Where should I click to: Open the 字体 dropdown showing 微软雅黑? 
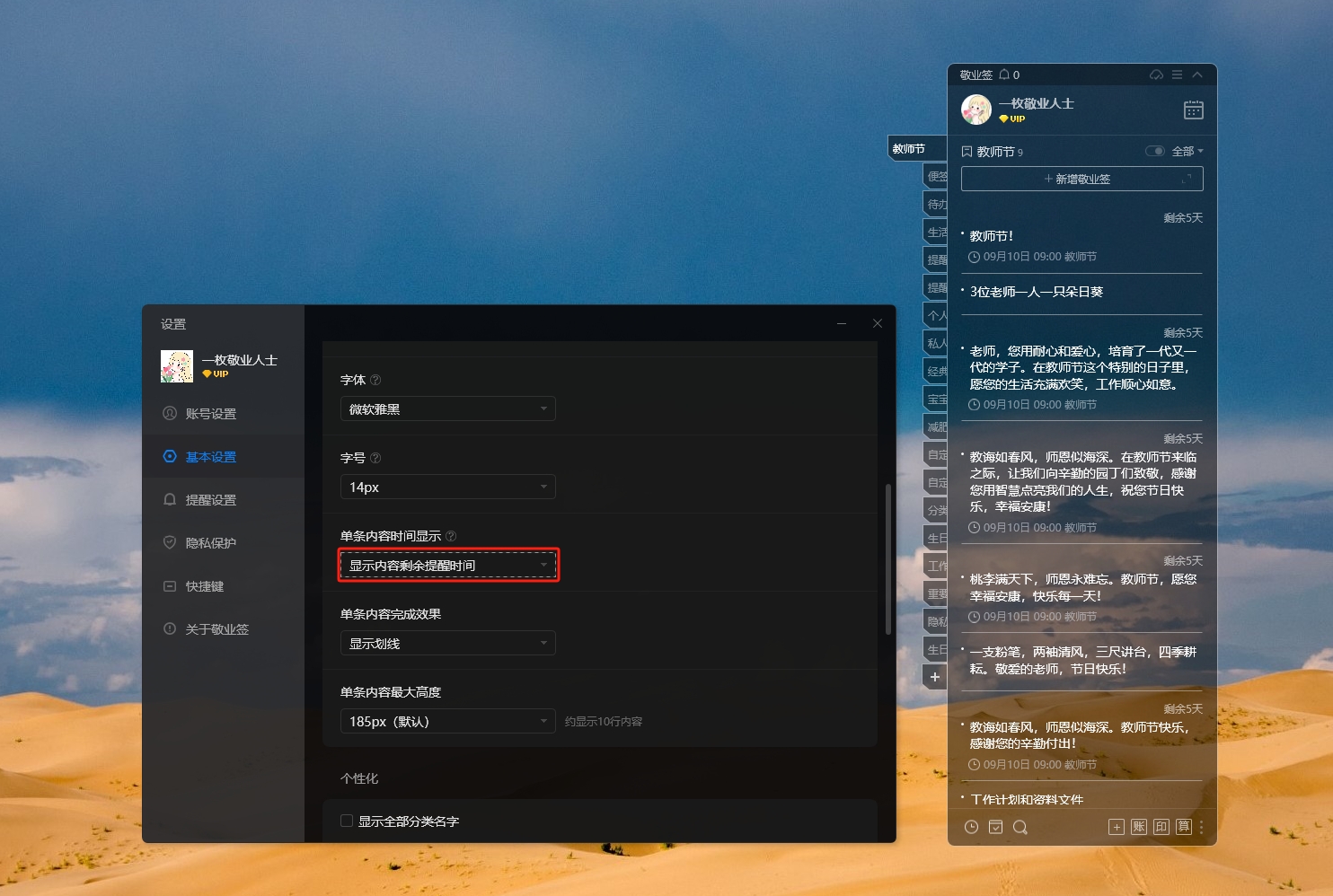[447, 408]
